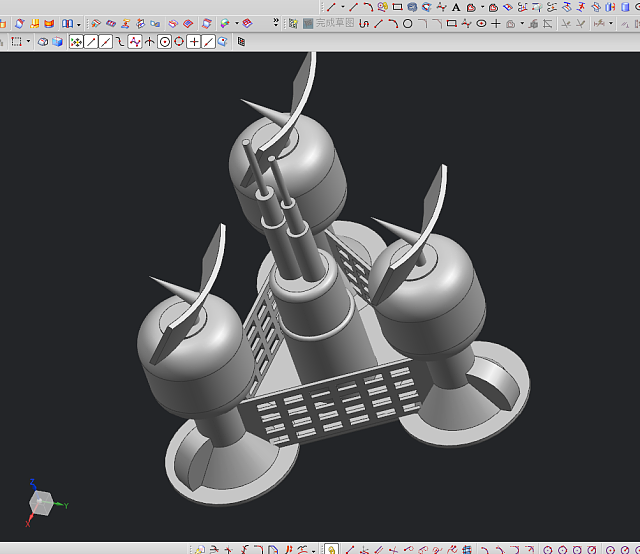The height and width of the screenshot is (554, 640).
Task: Choose the rectangle curve tool in the top toolbar
Action: click(x=397, y=7)
